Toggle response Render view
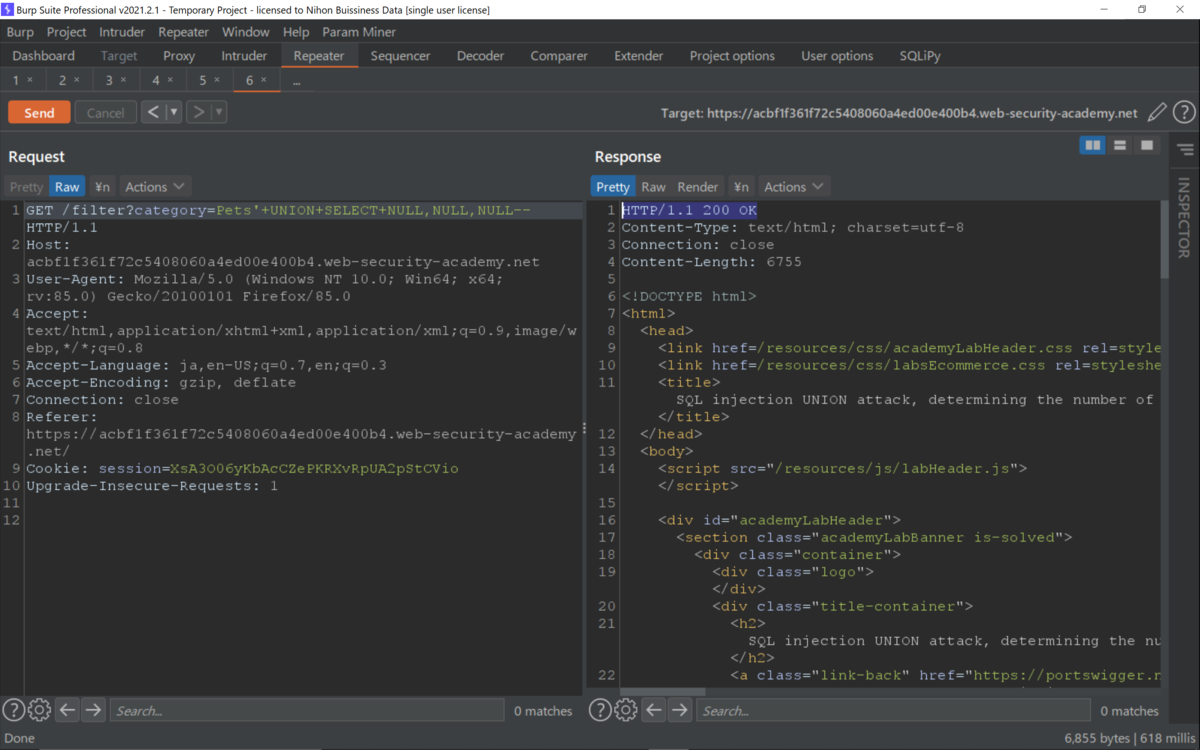The image size is (1200, 750). click(698, 187)
